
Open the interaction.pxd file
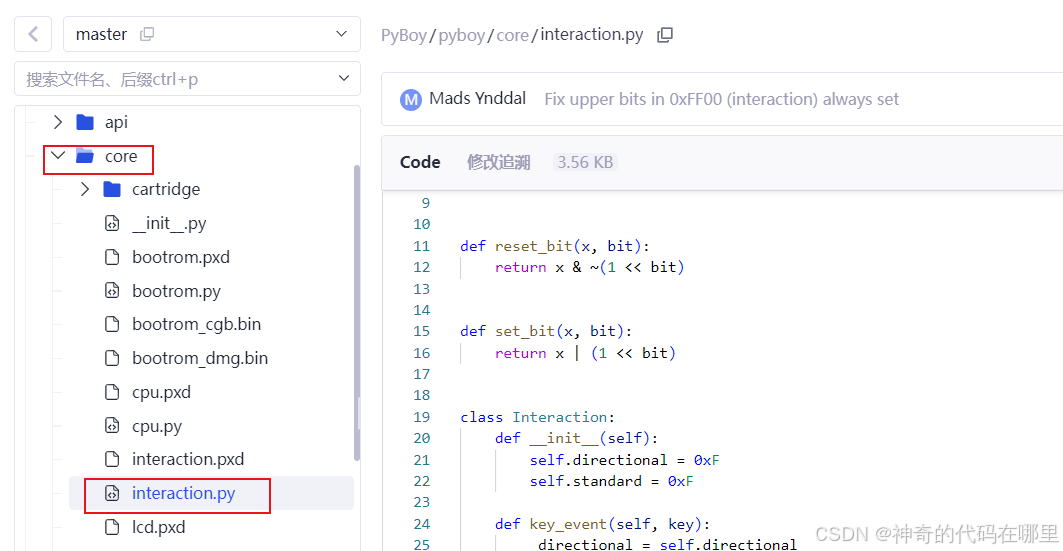(188, 459)
